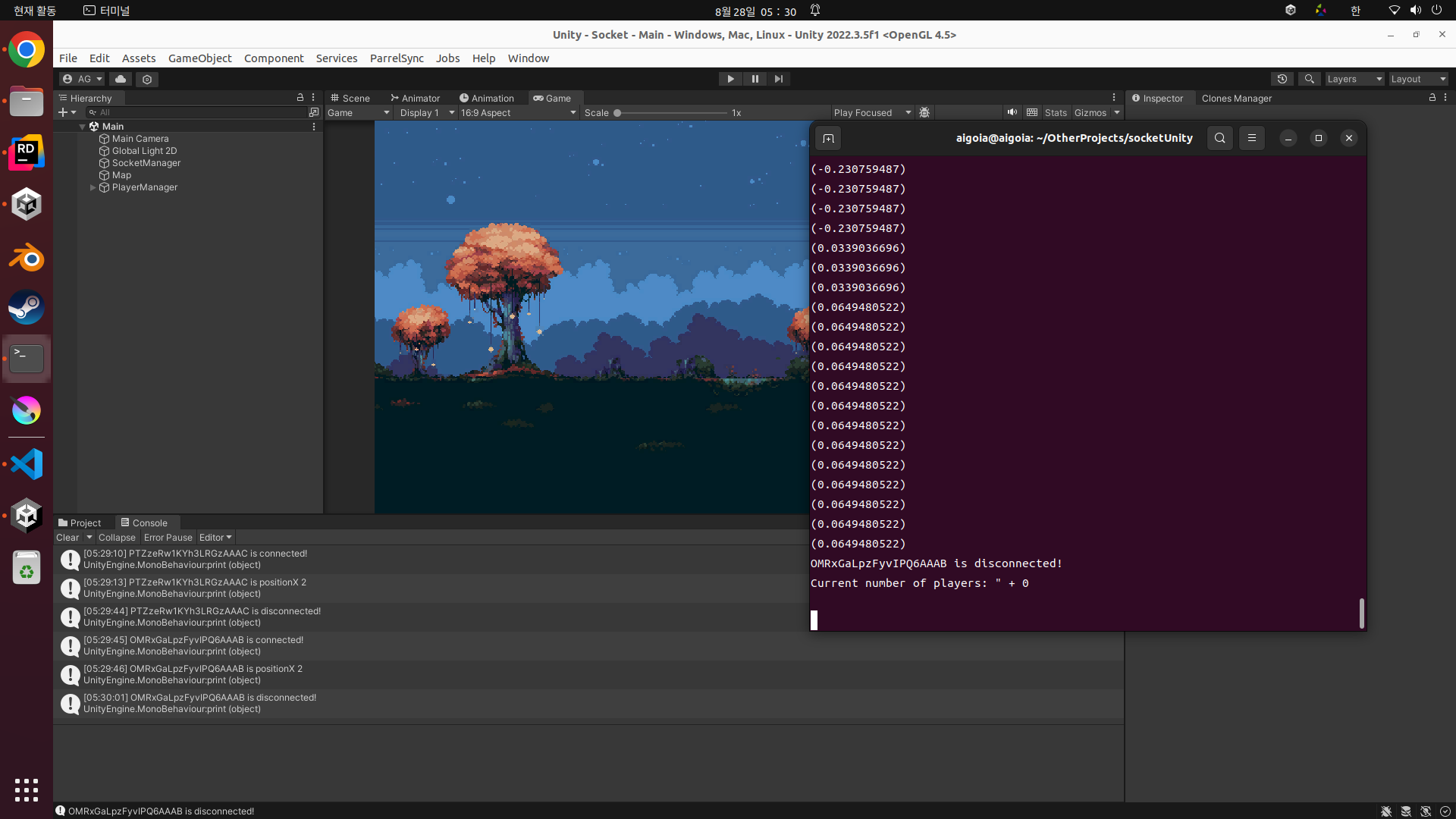
Task: Open the 16:9 Aspect dropdown
Action: pyautogui.click(x=518, y=112)
